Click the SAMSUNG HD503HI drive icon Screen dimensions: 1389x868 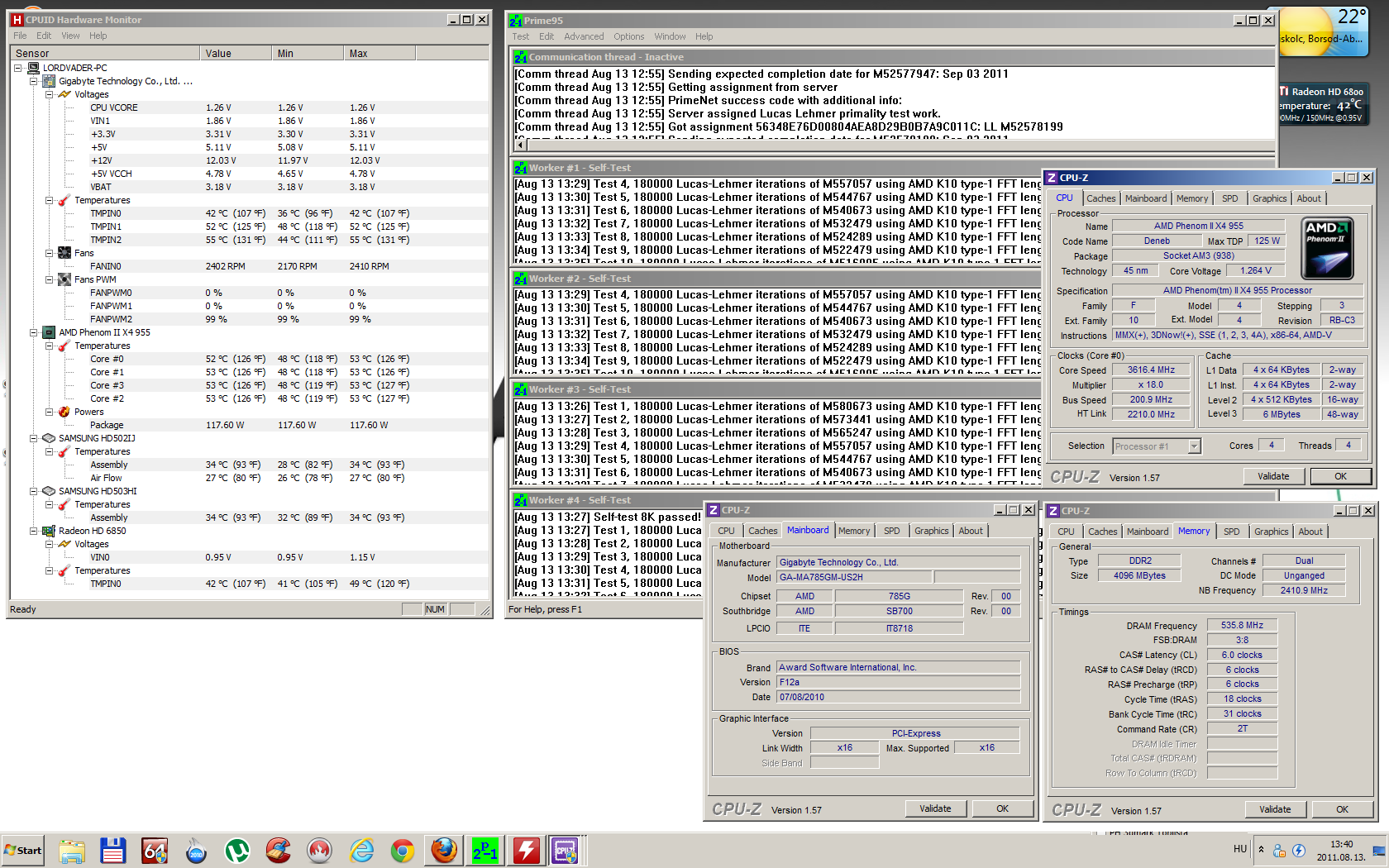49,491
